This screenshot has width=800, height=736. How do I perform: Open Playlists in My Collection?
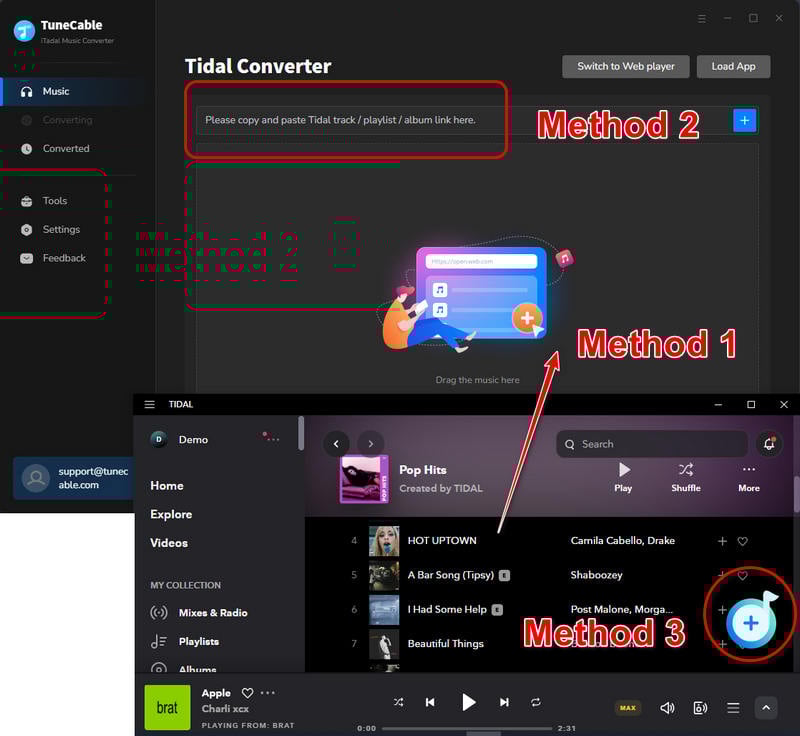pyautogui.click(x=185, y=642)
